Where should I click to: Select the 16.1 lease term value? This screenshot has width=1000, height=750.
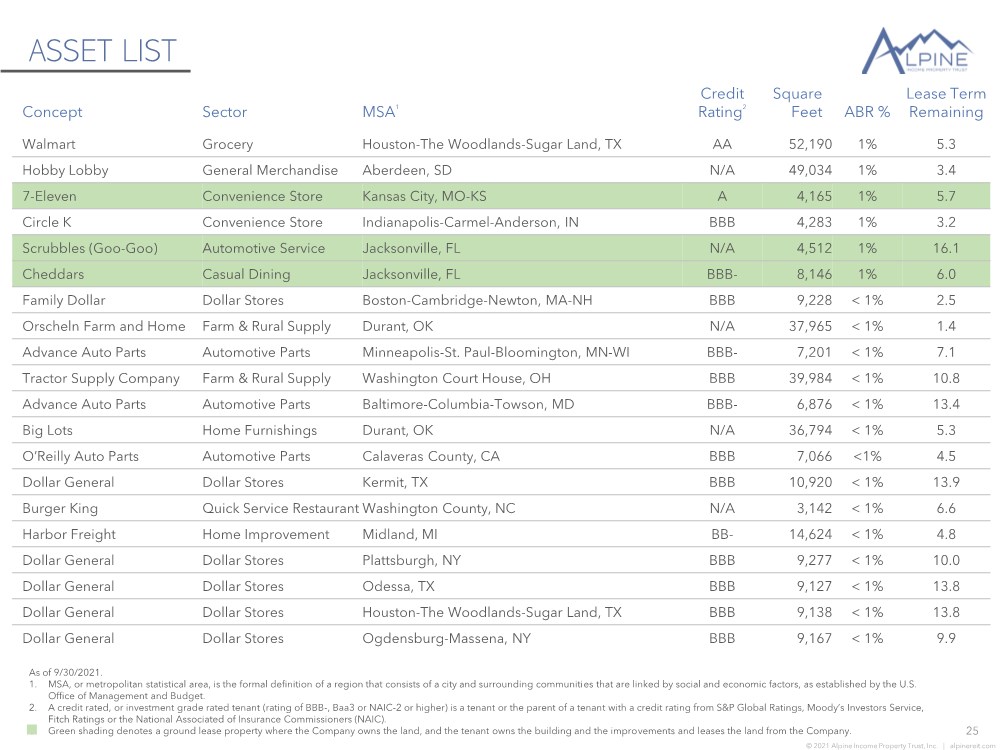point(946,249)
